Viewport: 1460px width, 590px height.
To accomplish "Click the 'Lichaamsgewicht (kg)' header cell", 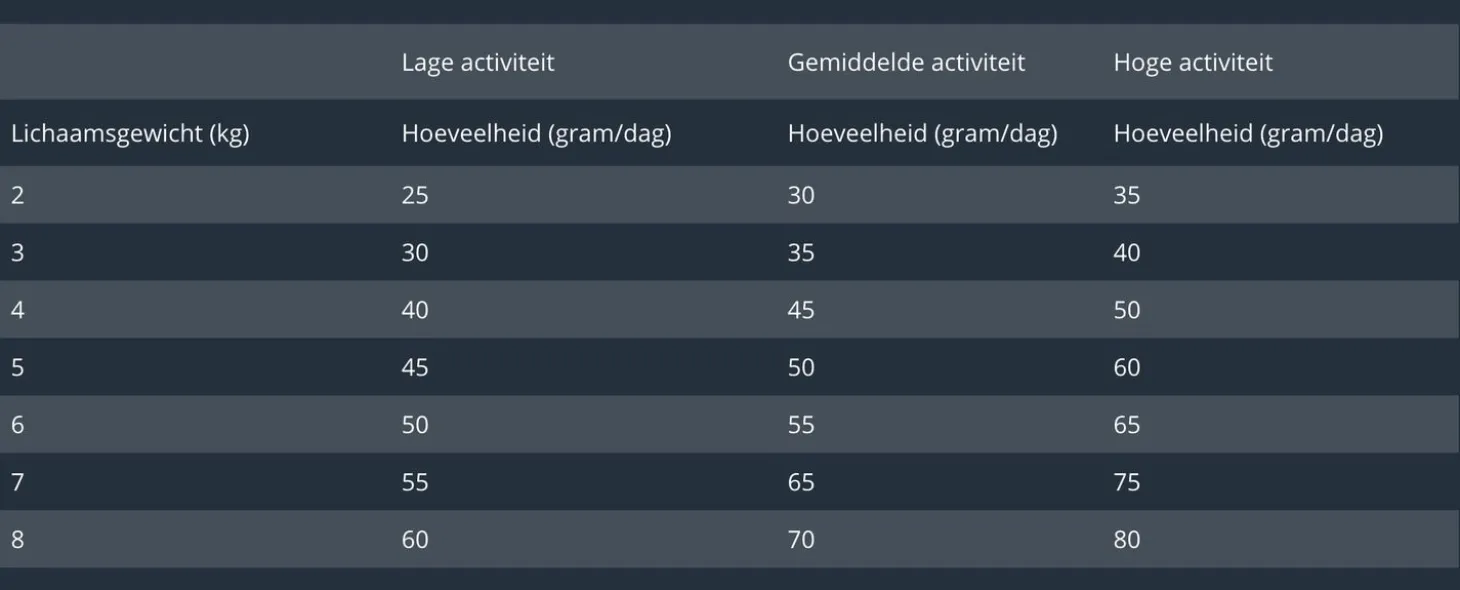I will 130,134.
